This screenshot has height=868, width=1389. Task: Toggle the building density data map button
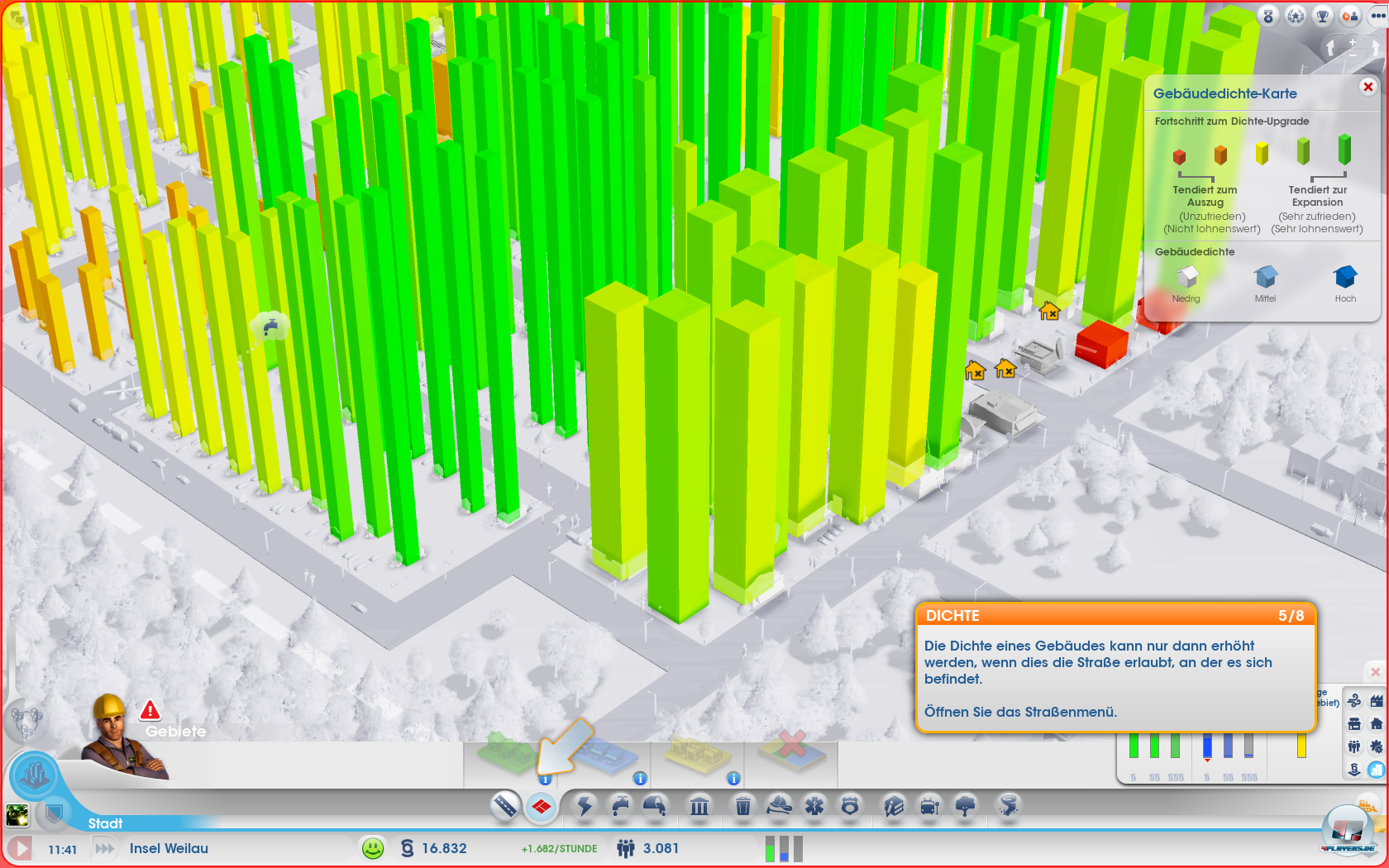[1376, 770]
